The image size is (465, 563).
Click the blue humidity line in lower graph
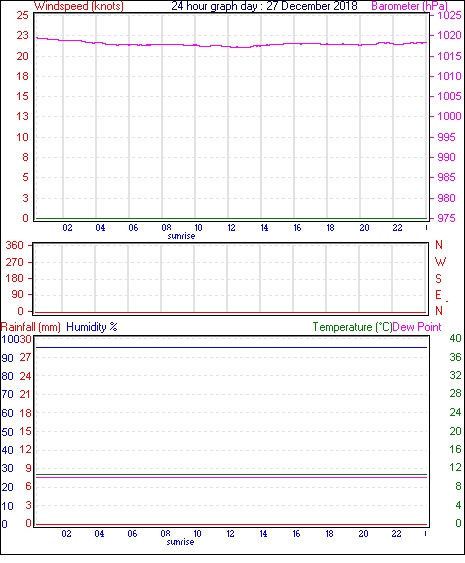point(232,347)
